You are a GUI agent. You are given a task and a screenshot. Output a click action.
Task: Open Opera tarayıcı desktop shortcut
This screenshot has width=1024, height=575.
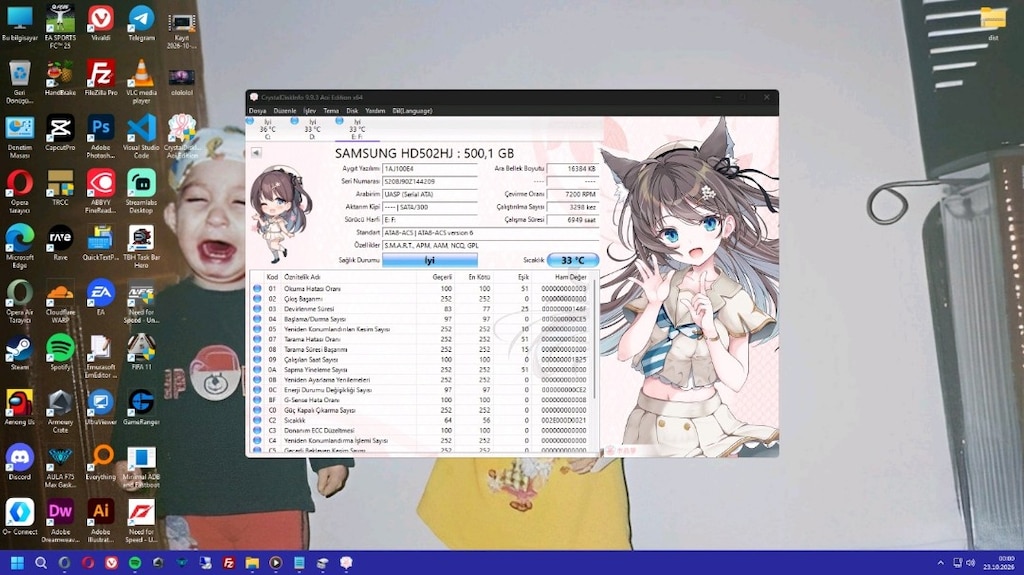pos(20,191)
